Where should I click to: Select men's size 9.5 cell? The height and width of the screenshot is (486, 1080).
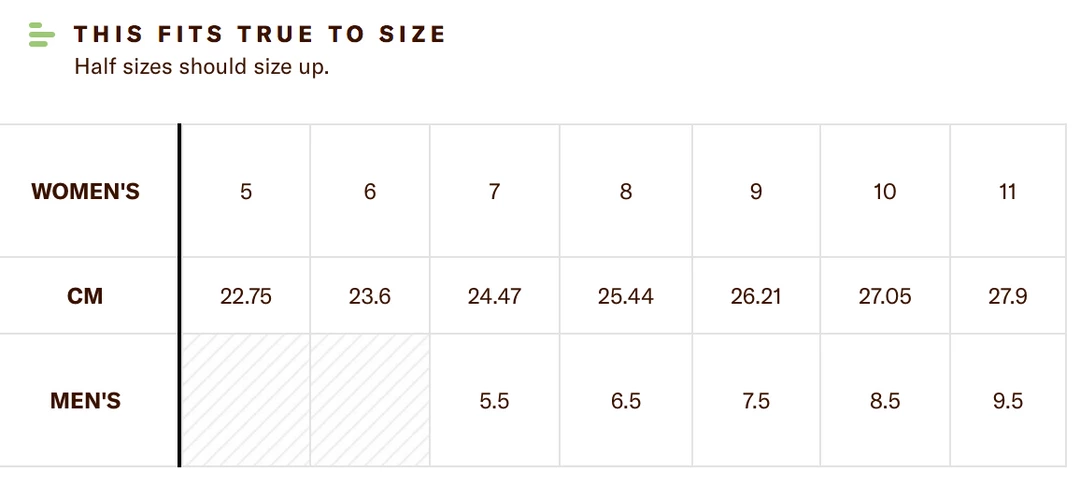[1007, 401]
